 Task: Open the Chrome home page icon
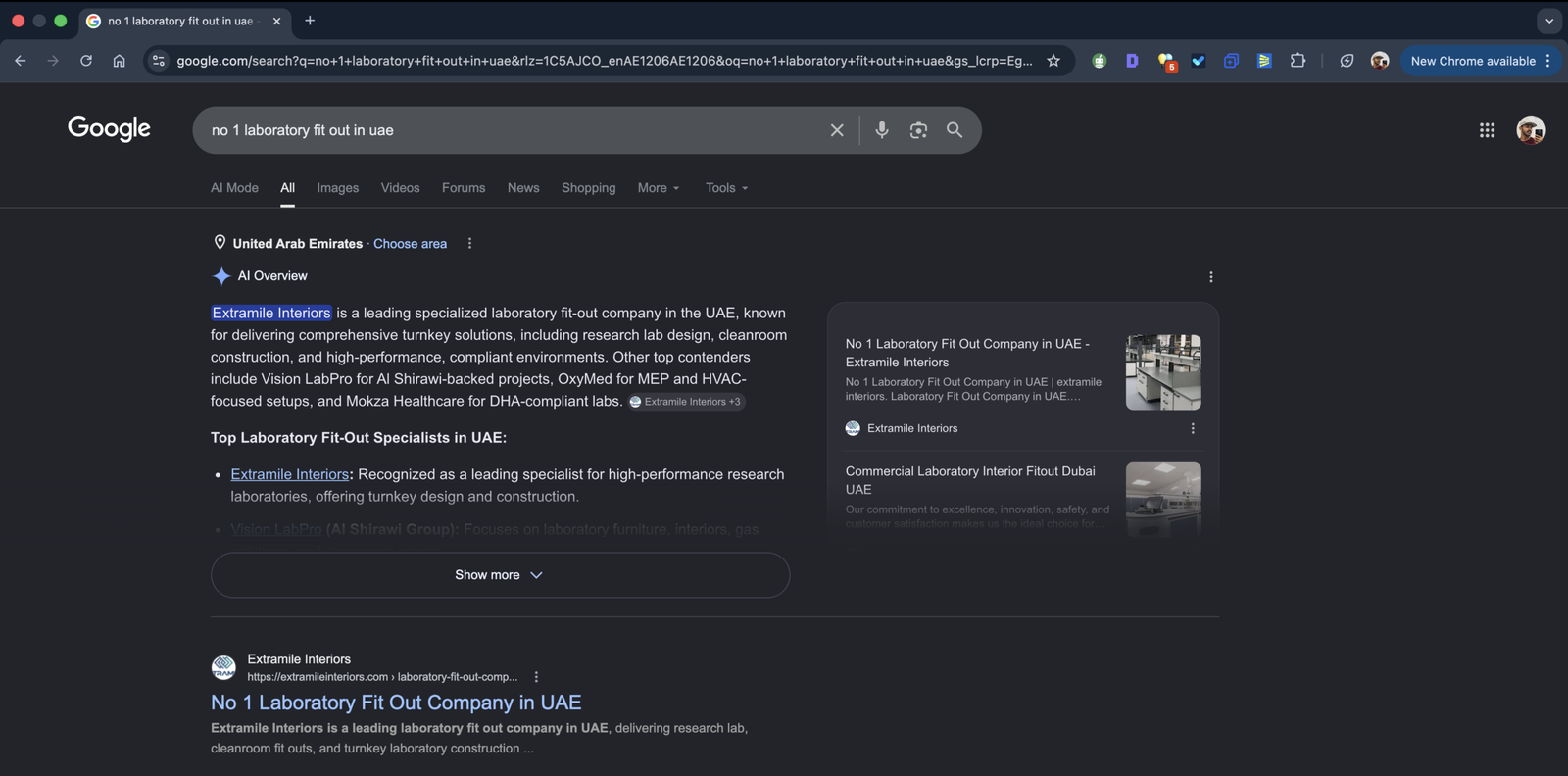119,61
